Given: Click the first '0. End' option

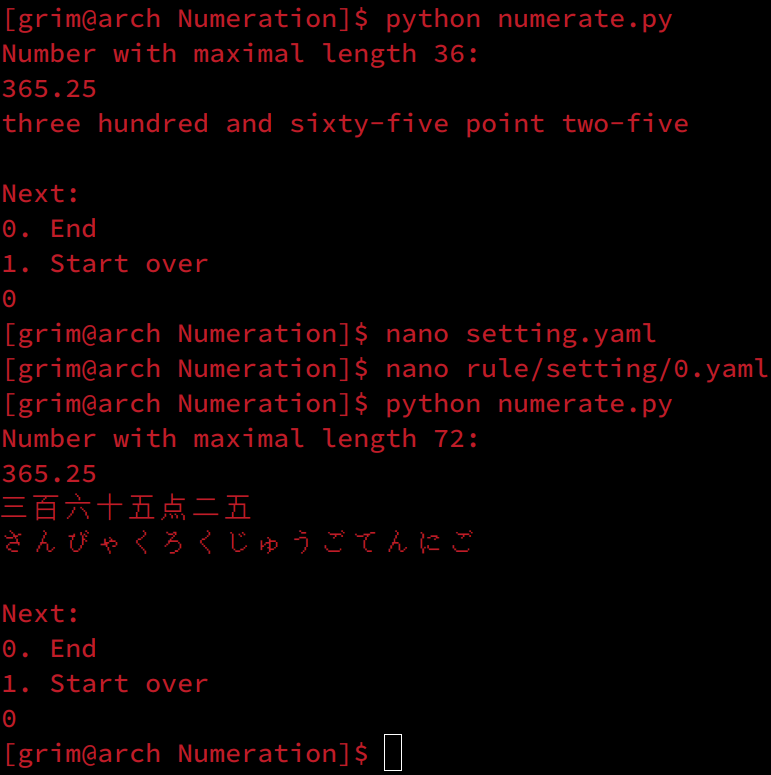Looking at the screenshot, I should click(49, 229).
